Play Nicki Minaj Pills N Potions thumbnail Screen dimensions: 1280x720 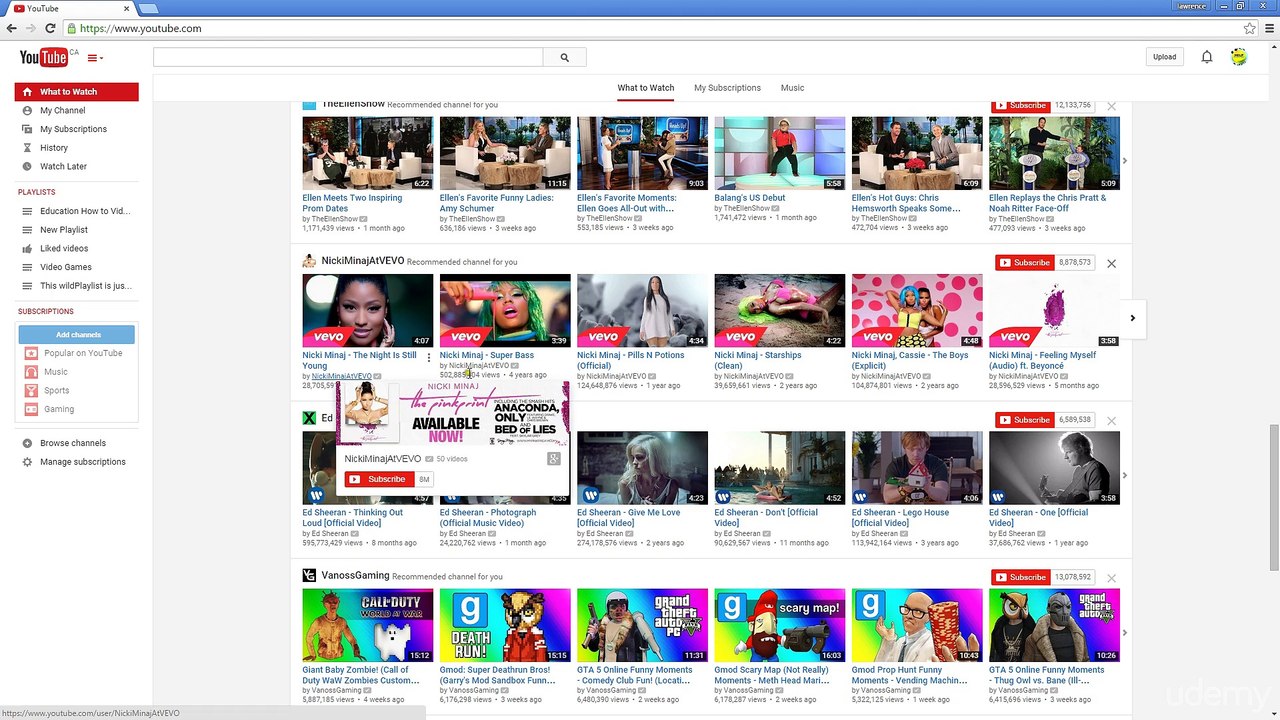click(642, 311)
